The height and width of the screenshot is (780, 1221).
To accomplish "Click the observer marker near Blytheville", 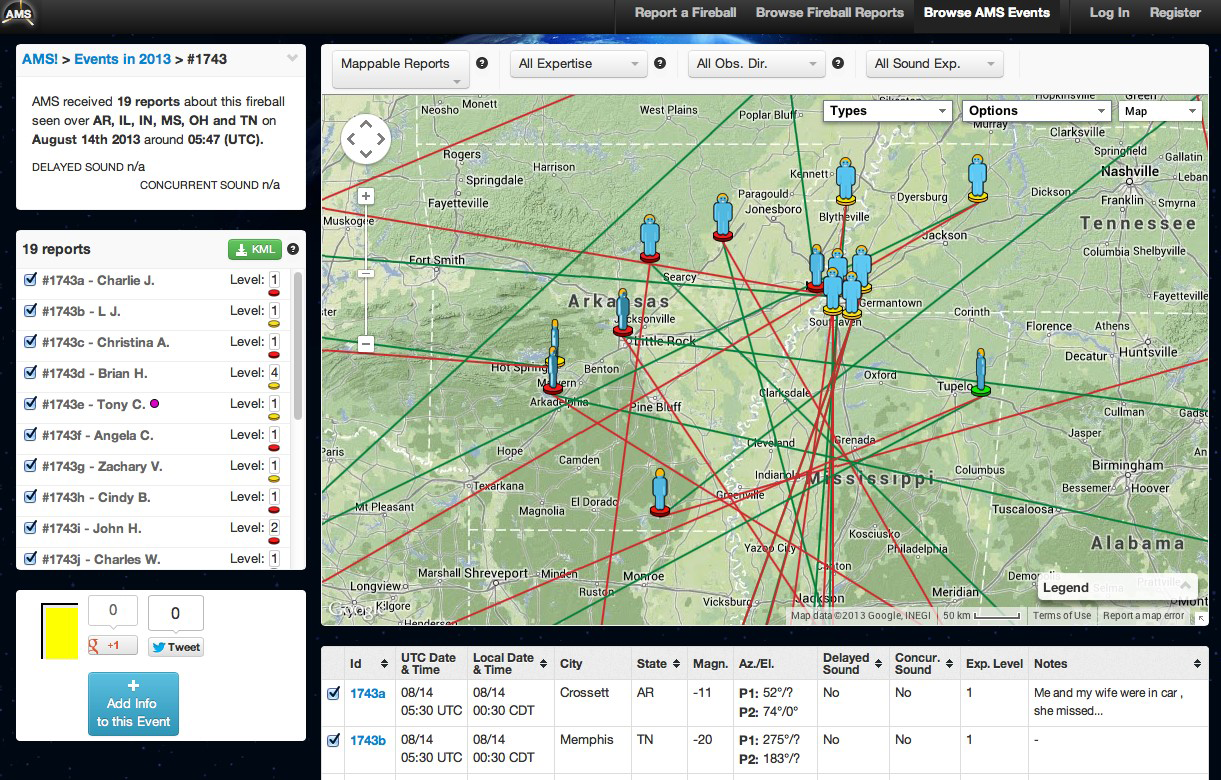I will click(x=846, y=182).
